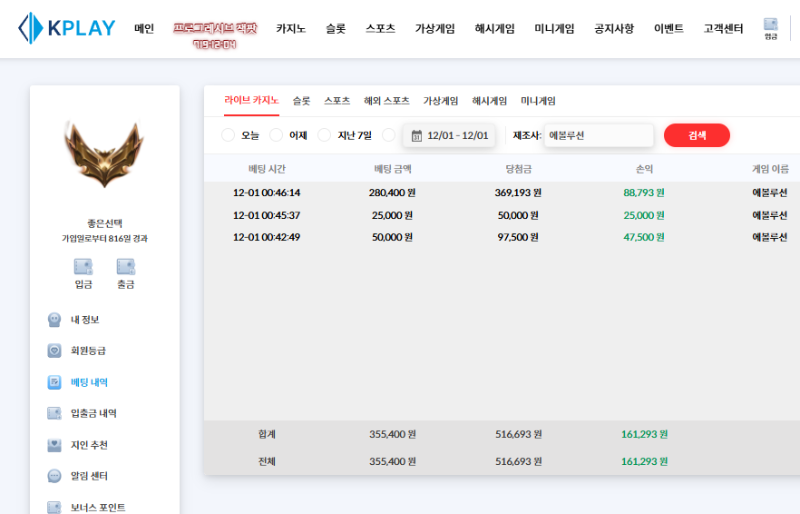Click the 베팅 내역 betting history icon
Screen dimensions: 800x514
55,382
